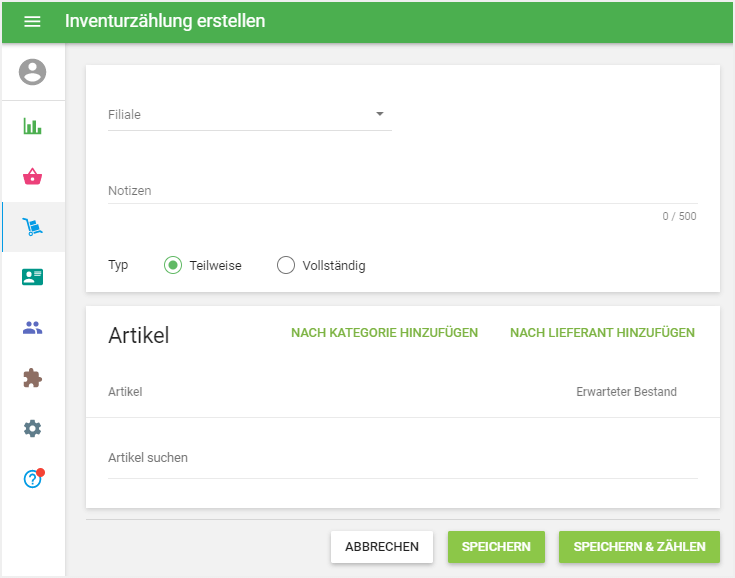
Task: Open the reports bar chart icon
Action: point(33,127)
